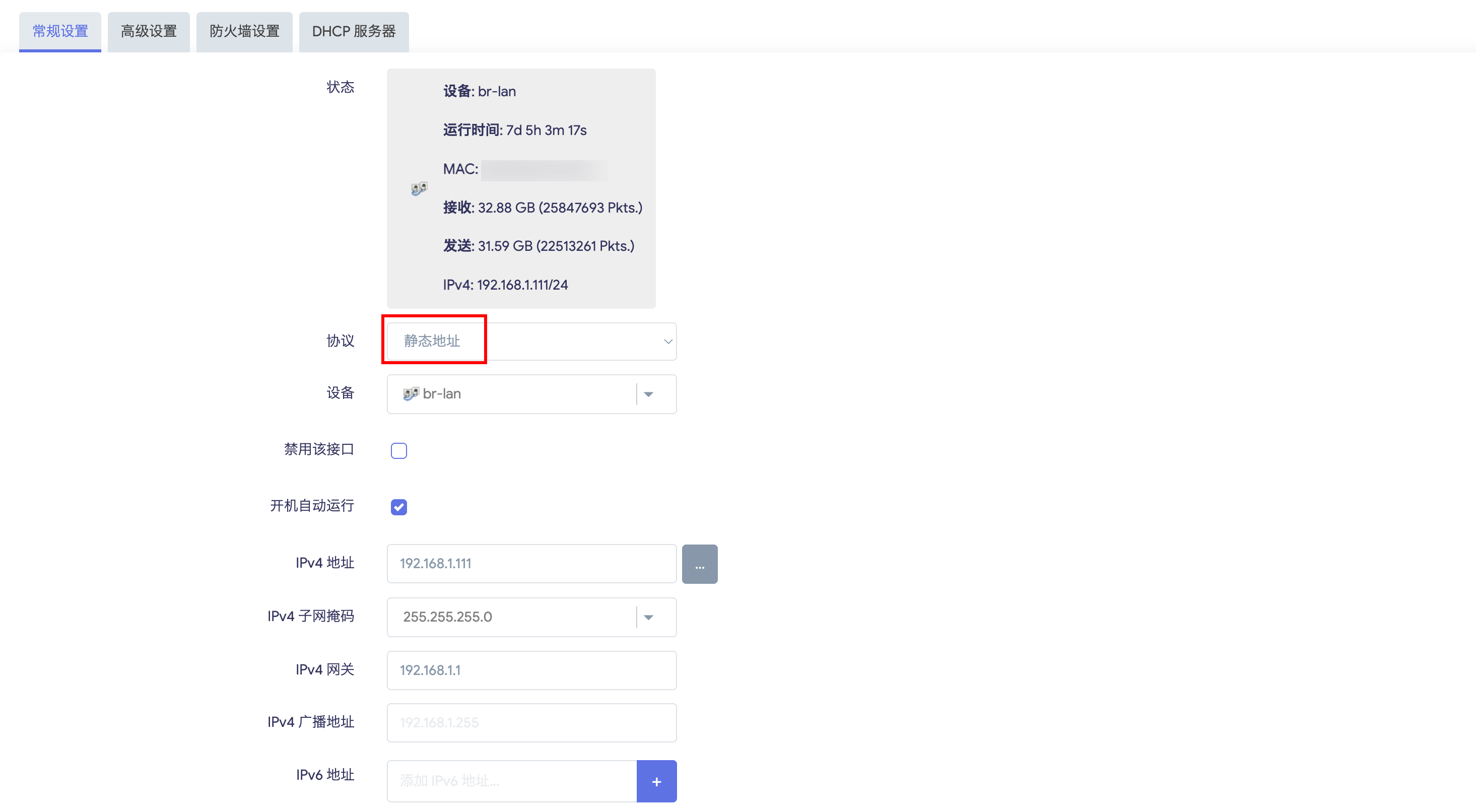Open the 设备 br-lan dropdown
1476x812 pixels.
coord(516,394)
